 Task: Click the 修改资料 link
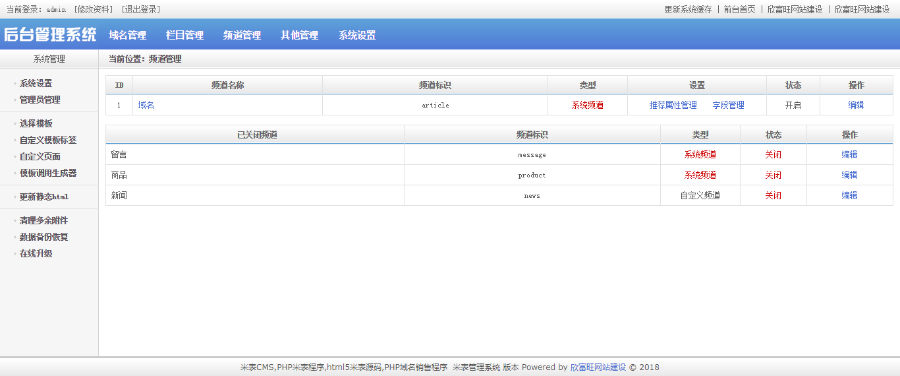click(93, 9)
